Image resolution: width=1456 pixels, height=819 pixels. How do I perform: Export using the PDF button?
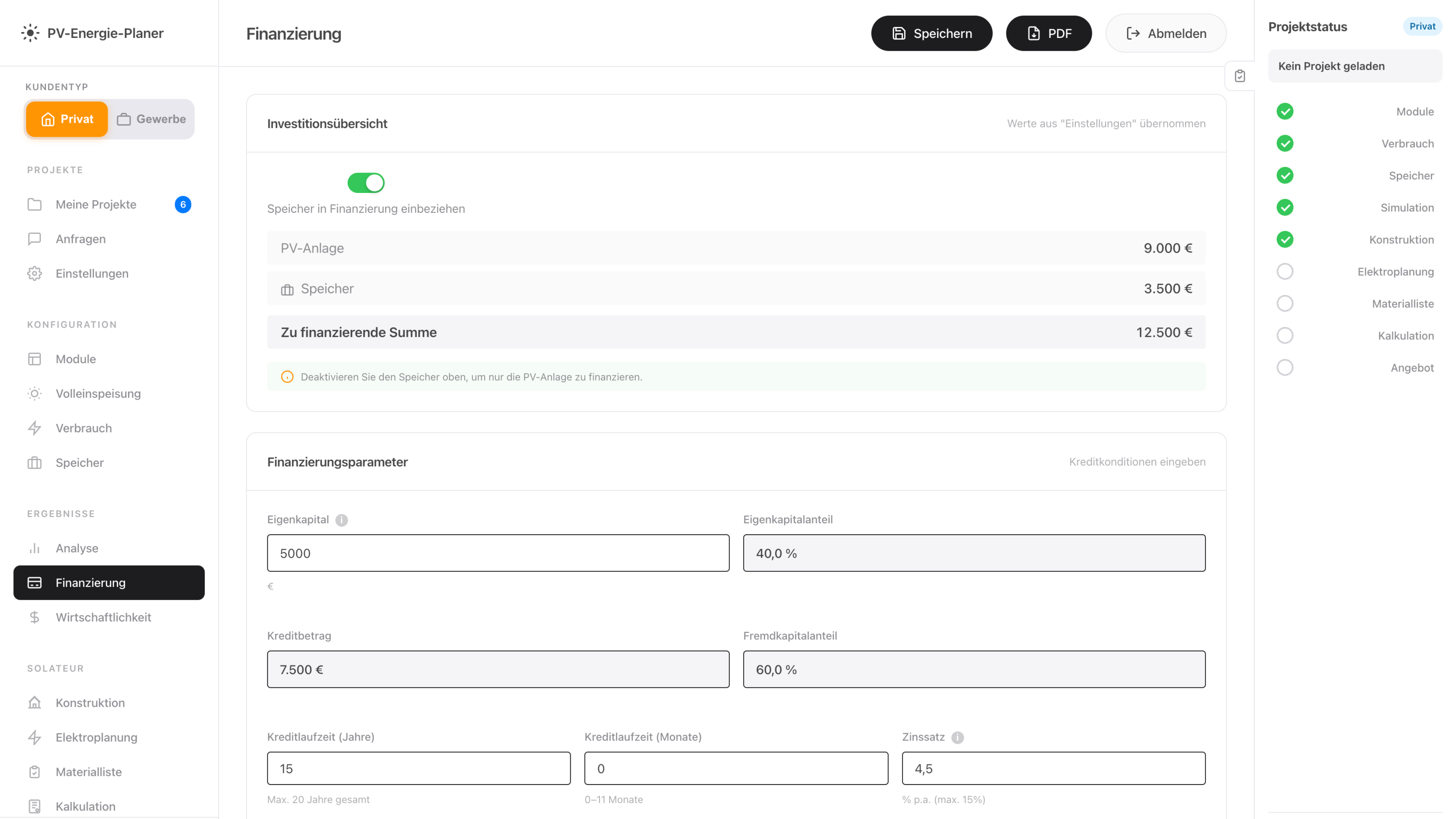pyautogui.click(x=1048, y=33)
